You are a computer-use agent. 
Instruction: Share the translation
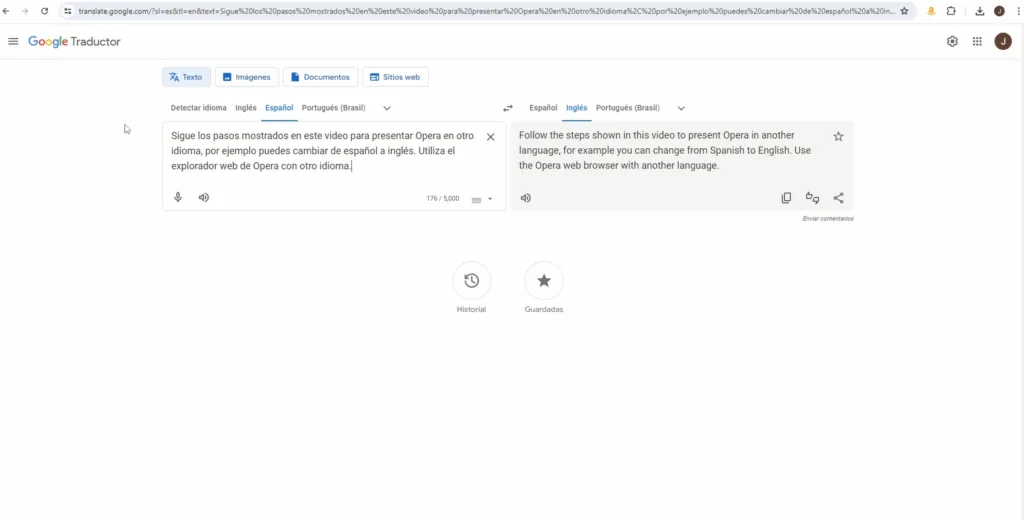click(839, 198)
